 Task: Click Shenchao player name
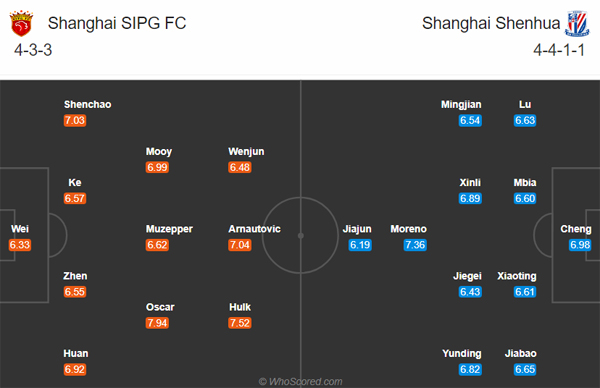[88, 104]
